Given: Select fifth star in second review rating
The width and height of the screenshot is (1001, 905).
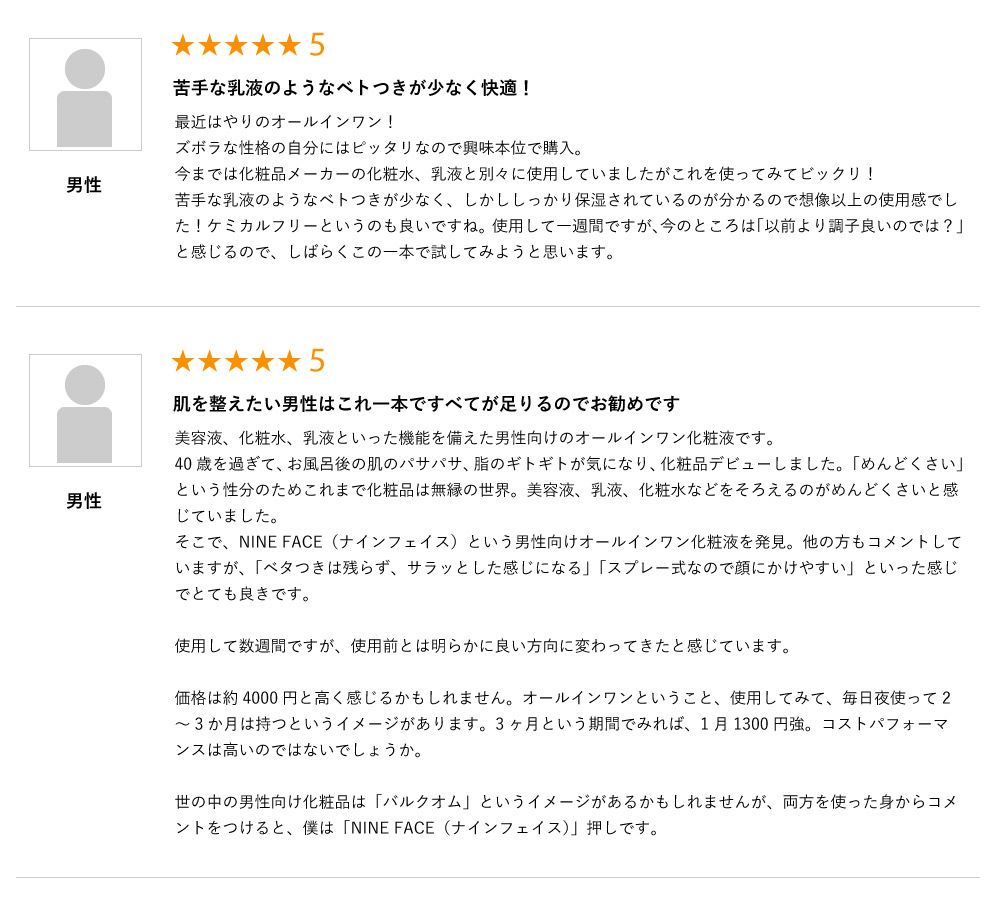Looking at the screenshot, I should coord(289,361).
